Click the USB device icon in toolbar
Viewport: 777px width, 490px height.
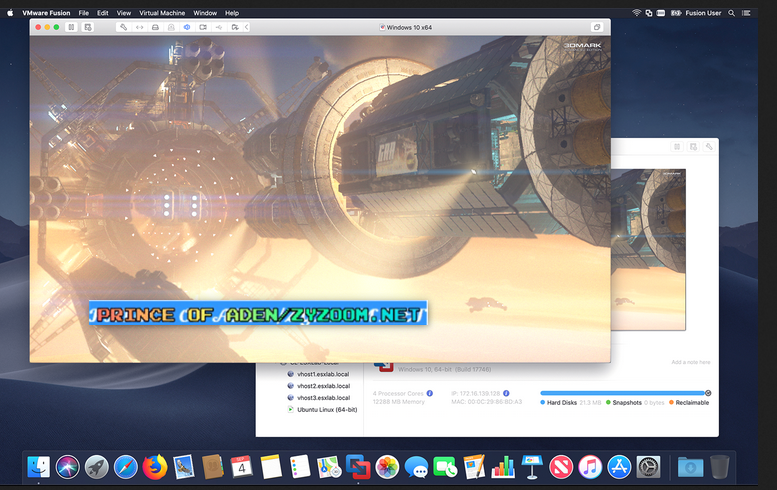point(219,27)
